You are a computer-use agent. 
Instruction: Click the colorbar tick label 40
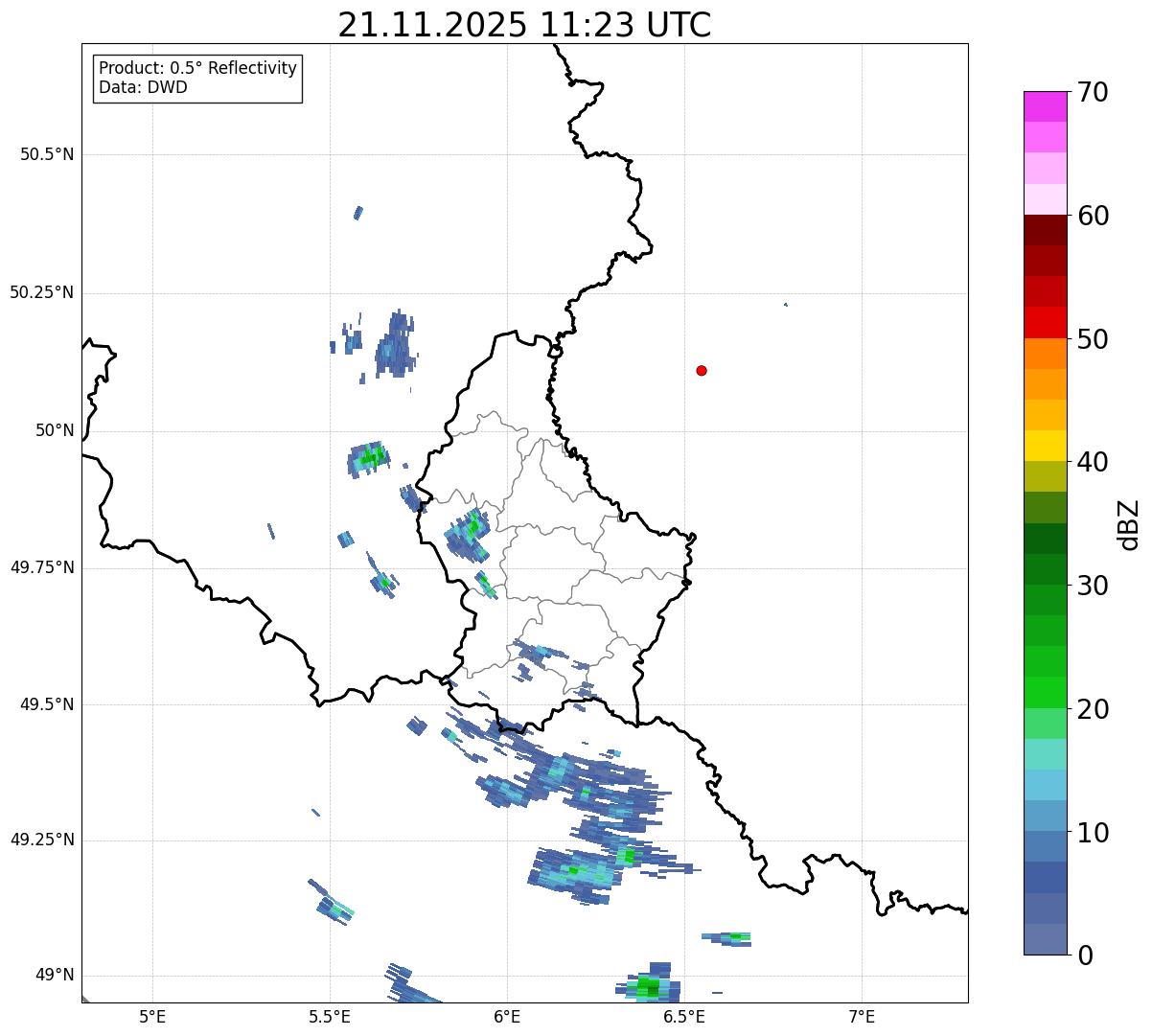[x=1093, y=463]
